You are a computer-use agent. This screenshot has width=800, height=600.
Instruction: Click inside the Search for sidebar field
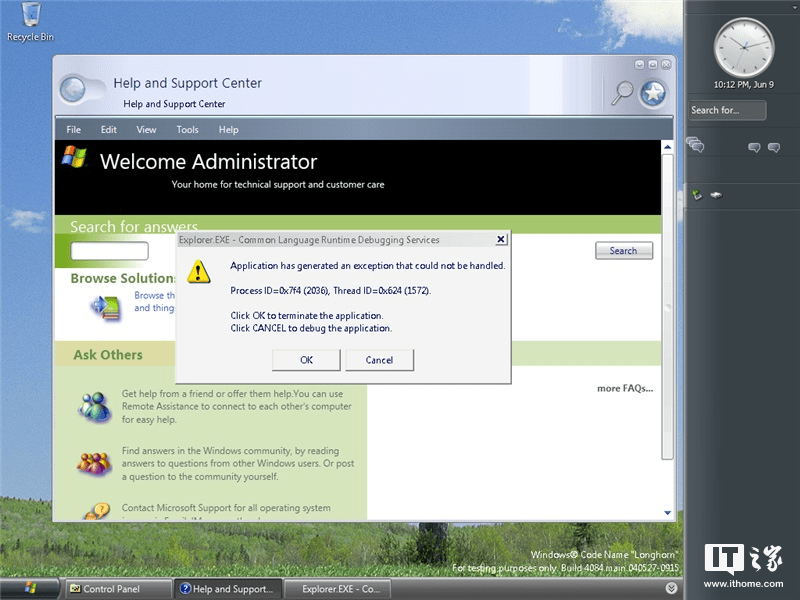pyautogui.click(x=726, y=110)
